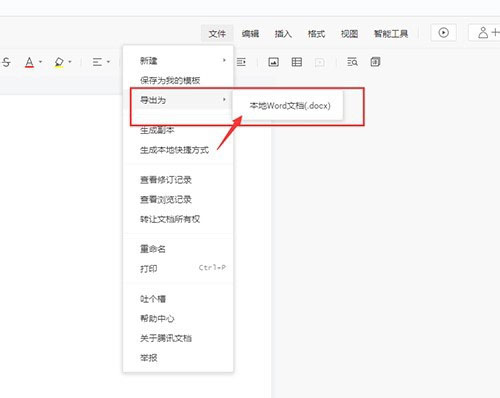Start presentation with the play button
The image size is (500, 398).
tap(443, 33)
